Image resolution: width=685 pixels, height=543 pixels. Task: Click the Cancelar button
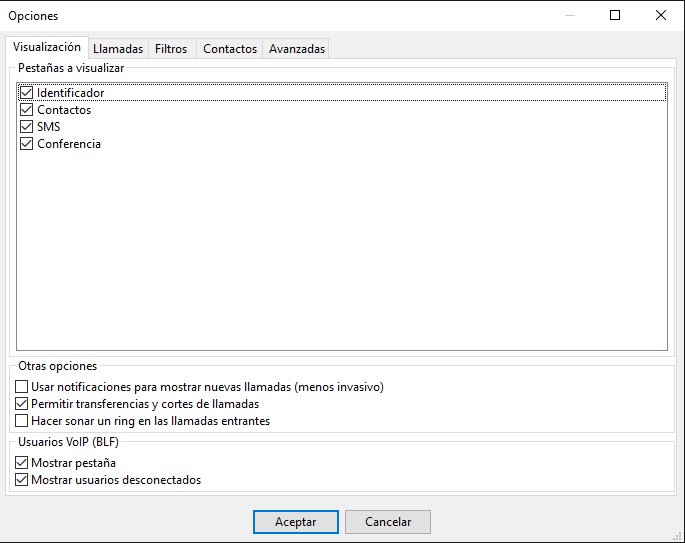coord(388,522)
